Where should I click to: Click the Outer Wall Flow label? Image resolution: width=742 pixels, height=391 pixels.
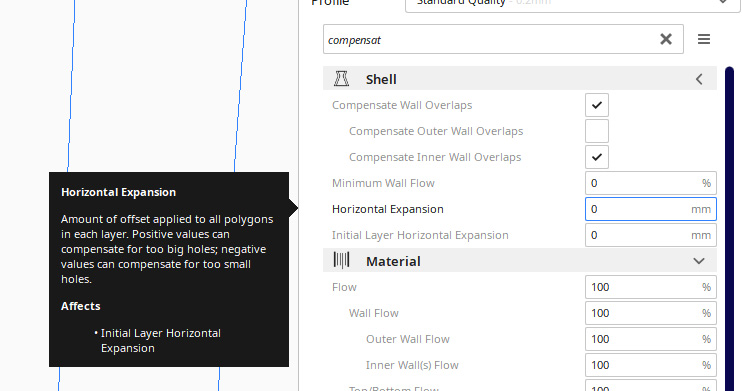click(x=407, y=339)
